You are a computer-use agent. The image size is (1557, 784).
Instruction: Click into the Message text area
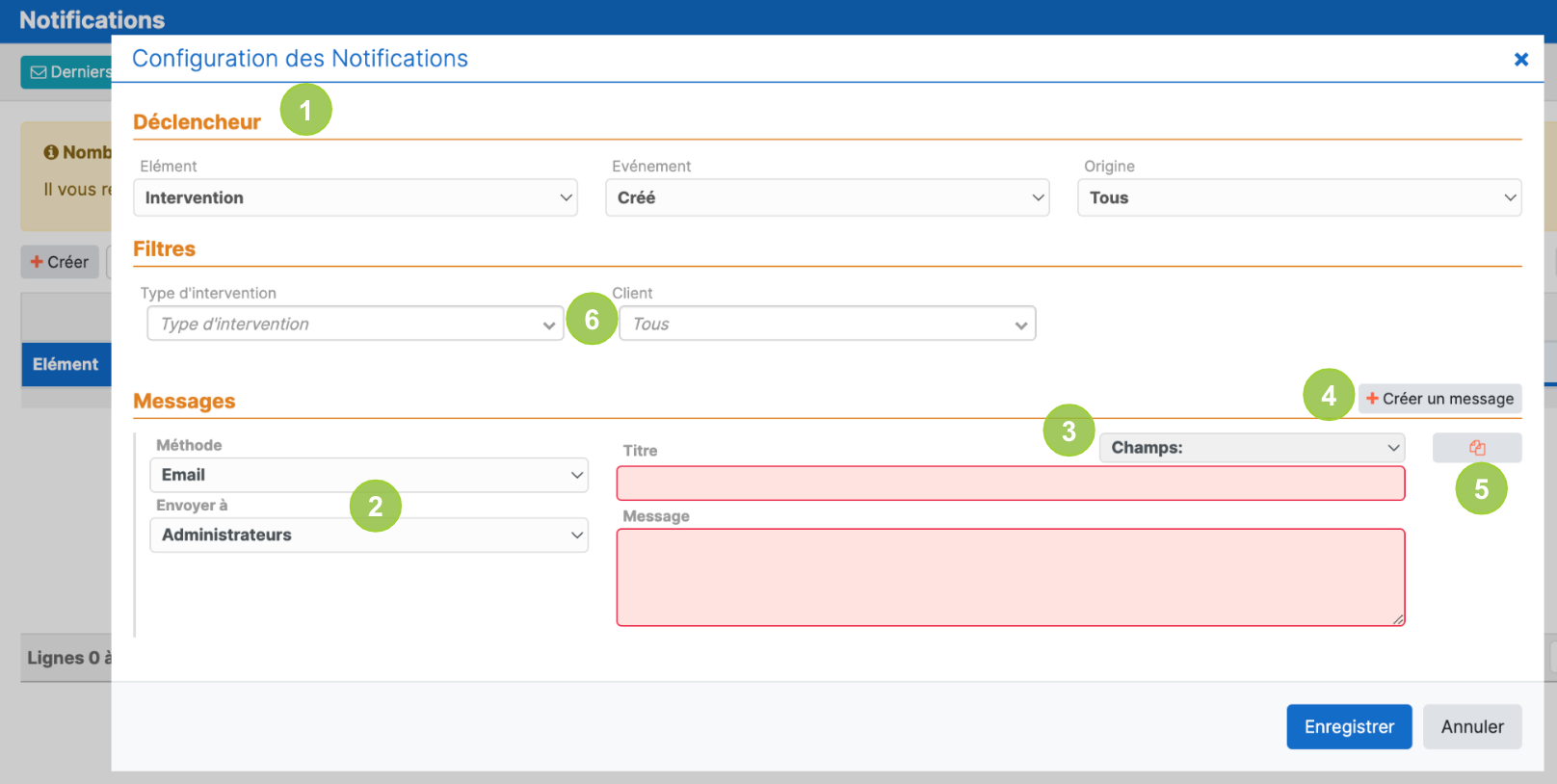1011,577
